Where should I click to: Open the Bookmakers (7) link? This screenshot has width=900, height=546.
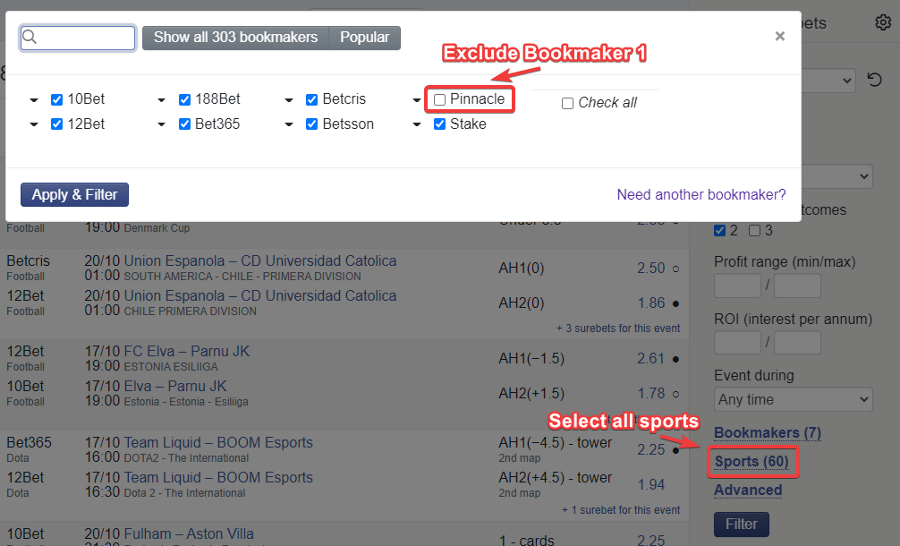[x=767, y=433]
